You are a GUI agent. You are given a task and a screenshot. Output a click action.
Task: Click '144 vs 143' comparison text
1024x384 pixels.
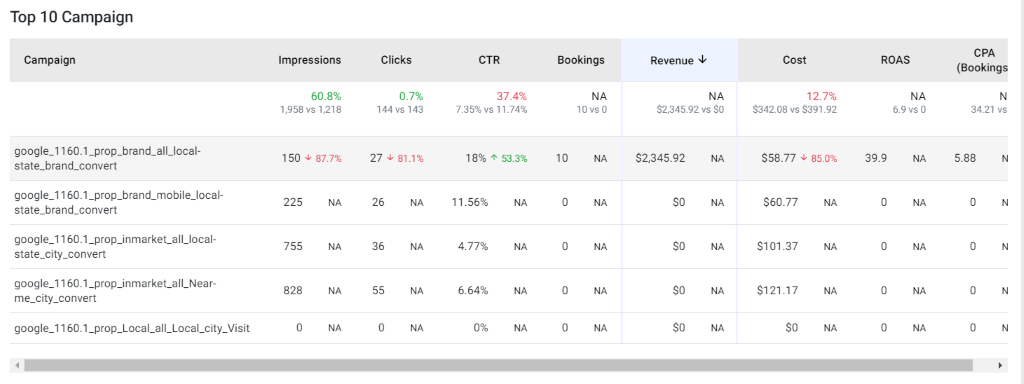tap(400, 110)
